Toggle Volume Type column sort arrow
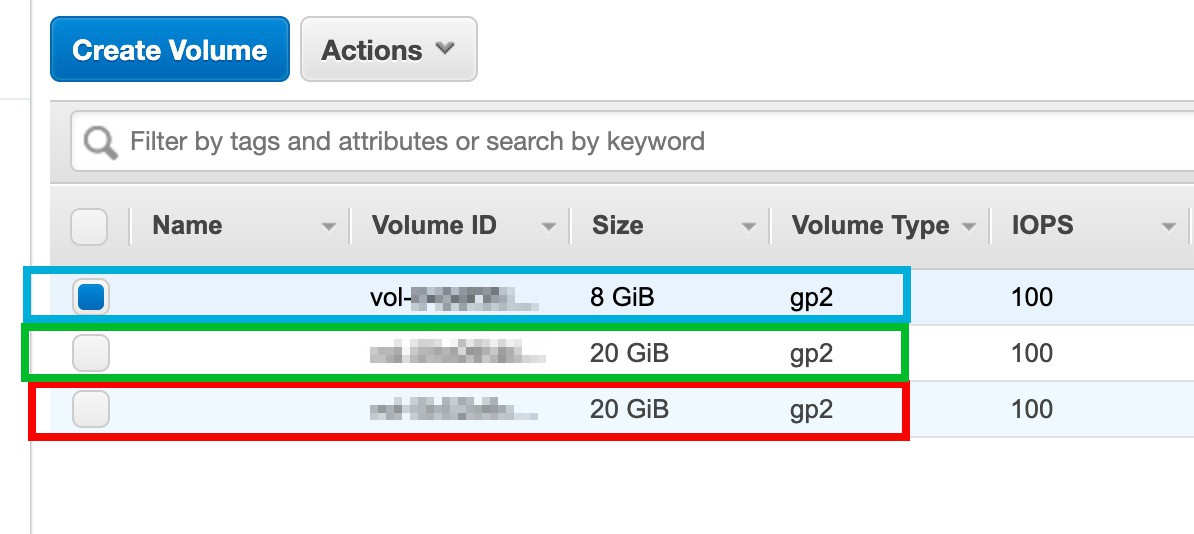 coord(969,226)
